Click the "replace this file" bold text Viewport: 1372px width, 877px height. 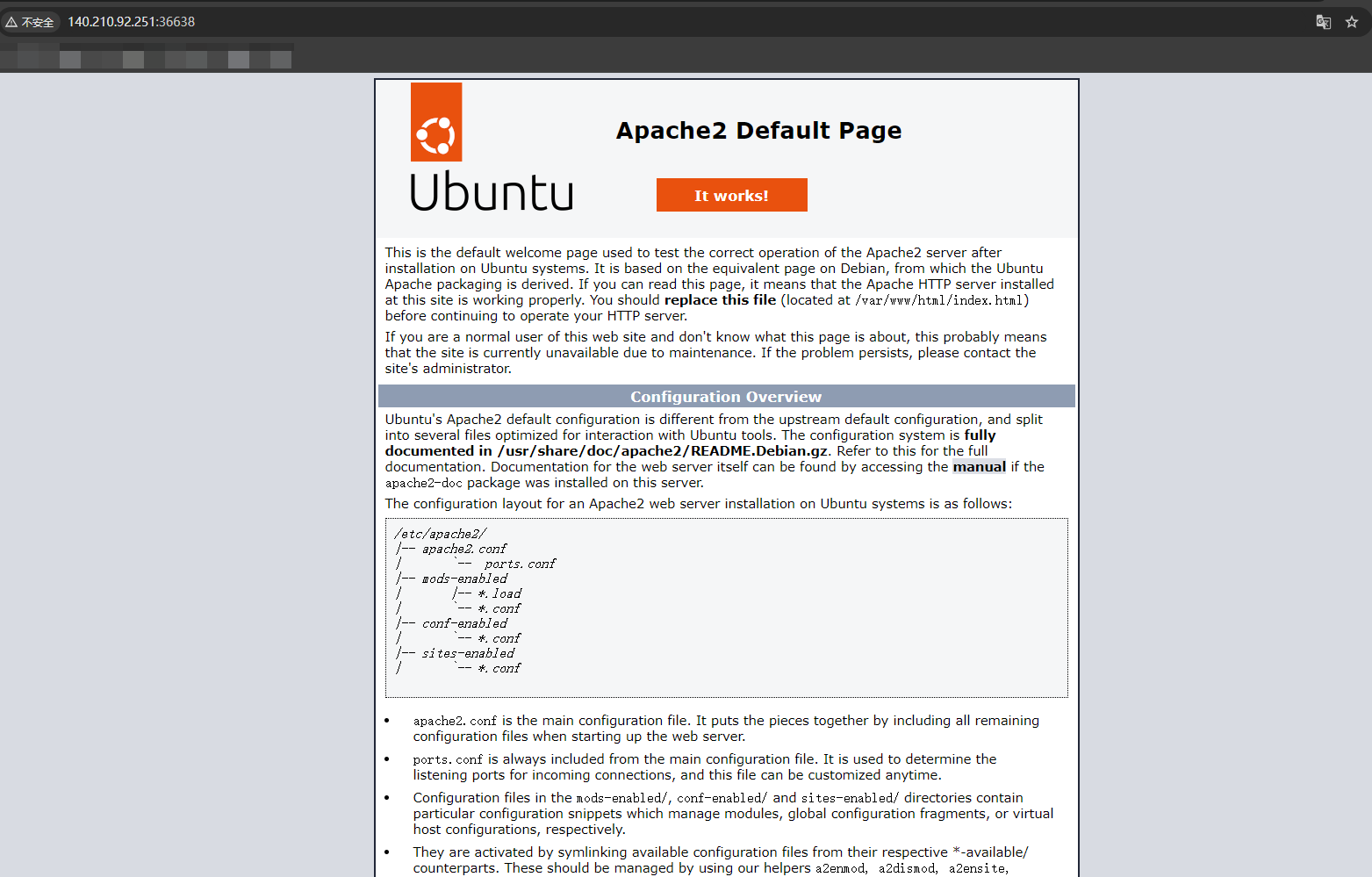coord(720,300)
